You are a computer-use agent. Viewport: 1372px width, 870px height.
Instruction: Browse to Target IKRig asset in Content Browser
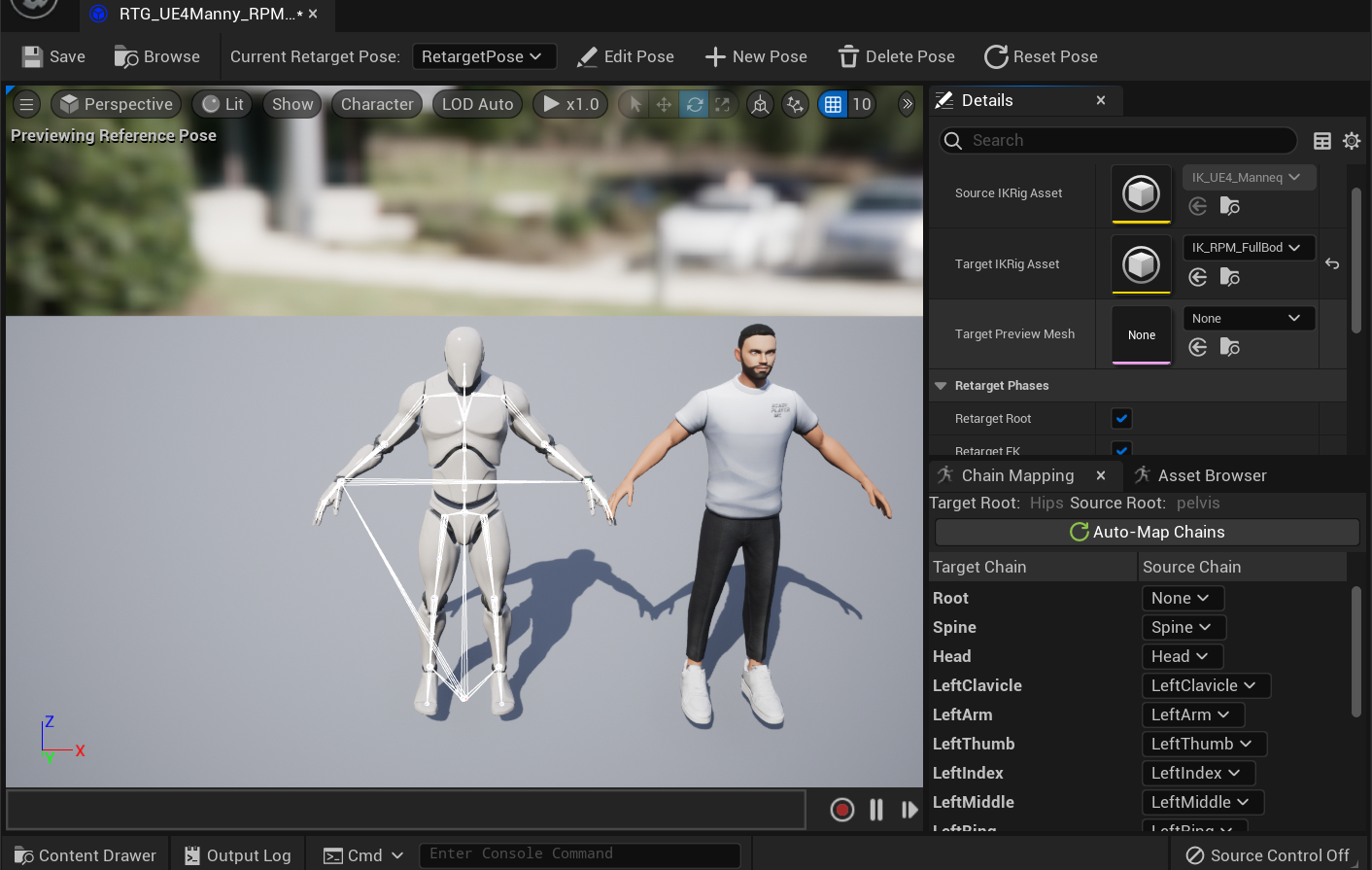[x=1229, y=276]
